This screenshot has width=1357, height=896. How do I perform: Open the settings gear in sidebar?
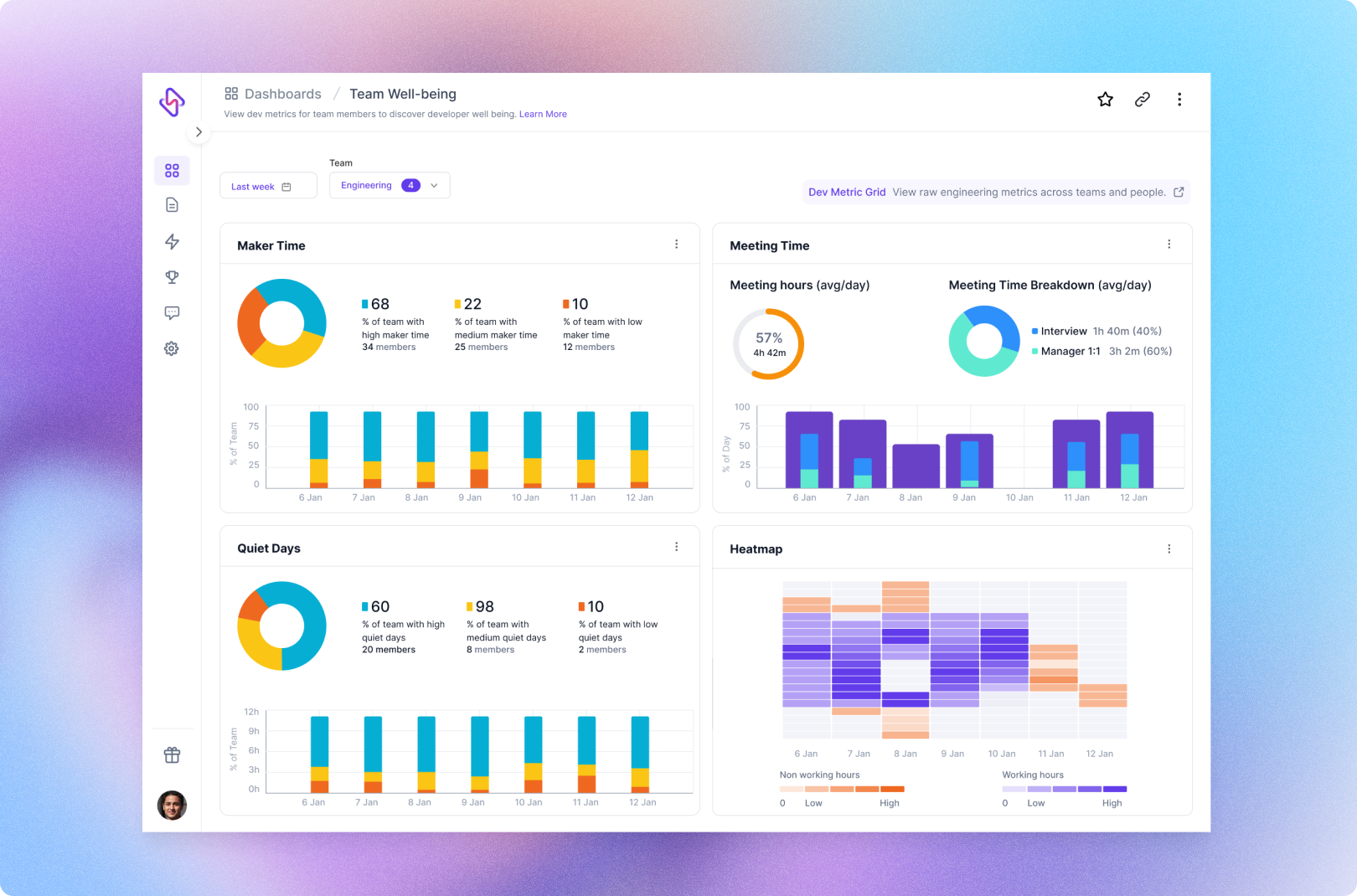(172, 348)
